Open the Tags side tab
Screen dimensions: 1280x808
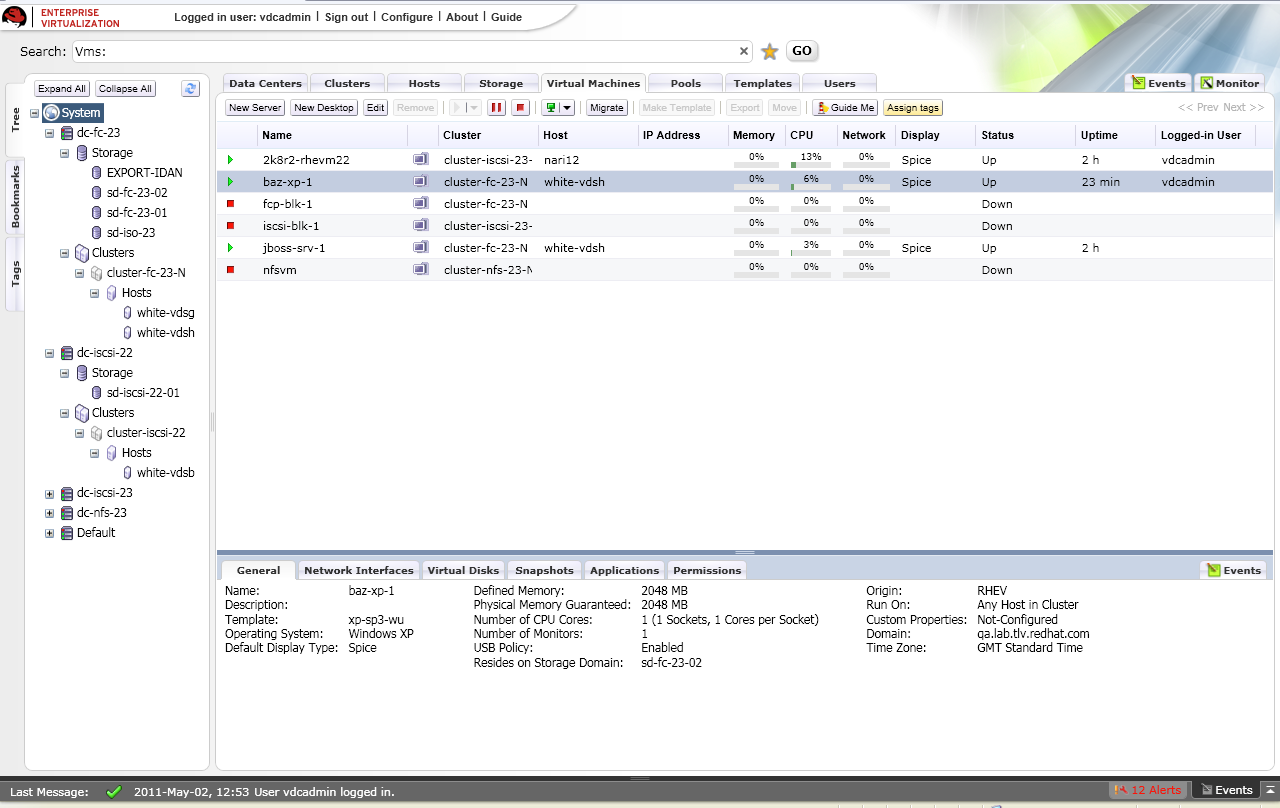click(15, 274)
